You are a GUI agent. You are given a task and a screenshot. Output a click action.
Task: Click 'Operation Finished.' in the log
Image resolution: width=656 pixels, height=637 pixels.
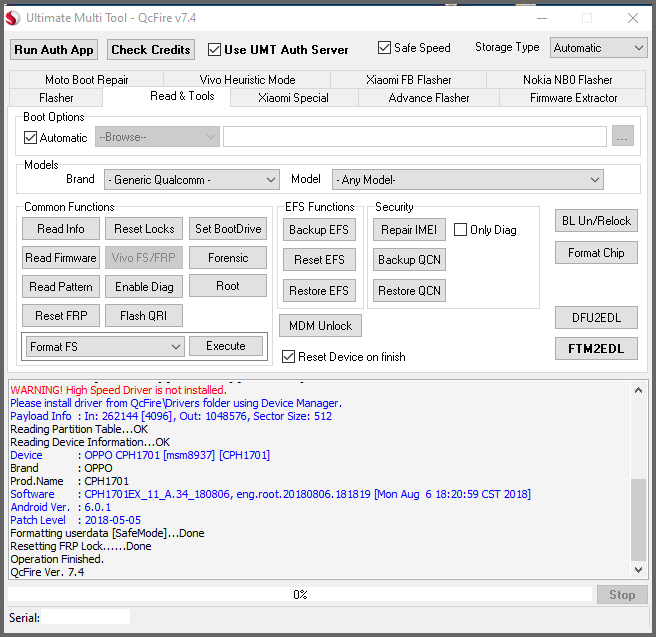point(57,559)
